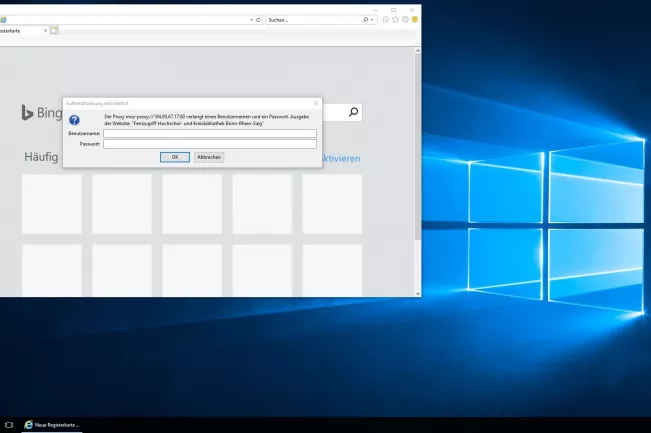Viewport: 651px width, 433px height.
Task: Click the magnifier in Suchen box
Action: tap(365, 19)
